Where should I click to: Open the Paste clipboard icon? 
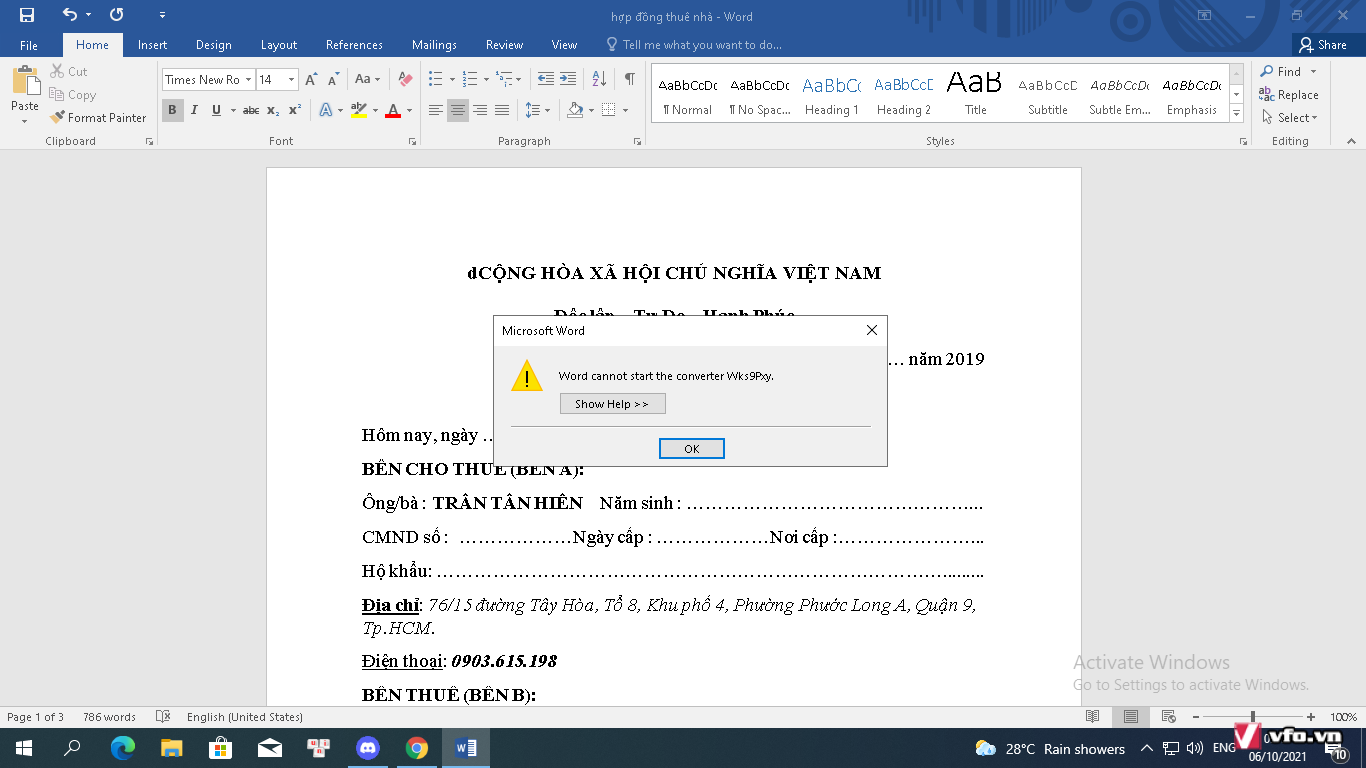click(25, 81)
